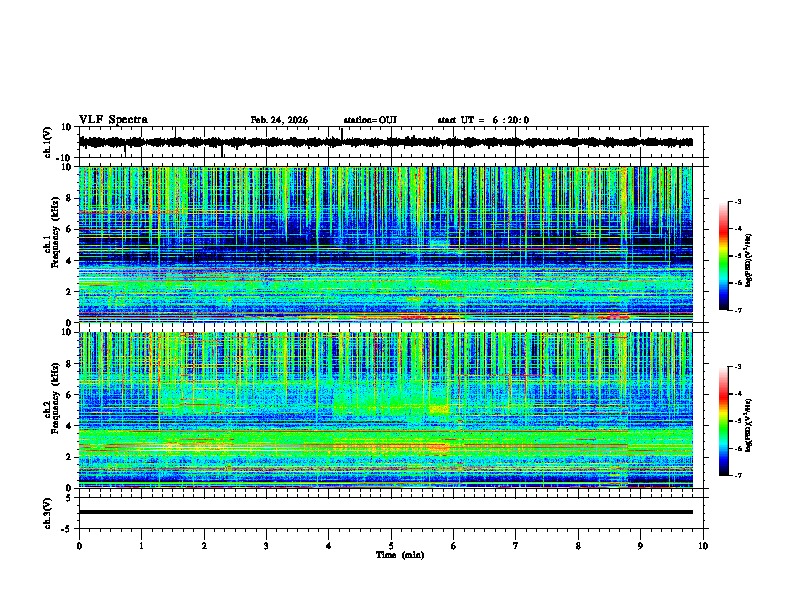Select the "ch.1(V)" waveform axis label
792x612 pixels.
click(x=48, y=142)
